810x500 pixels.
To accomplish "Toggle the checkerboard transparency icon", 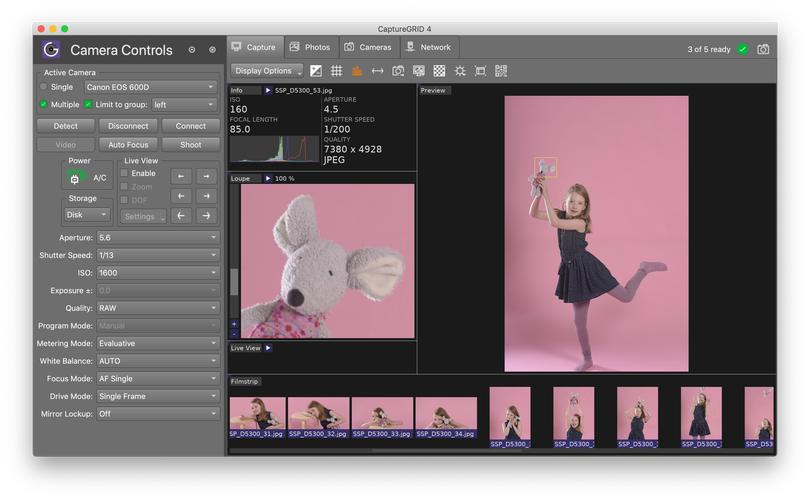I will click(439, 71).
